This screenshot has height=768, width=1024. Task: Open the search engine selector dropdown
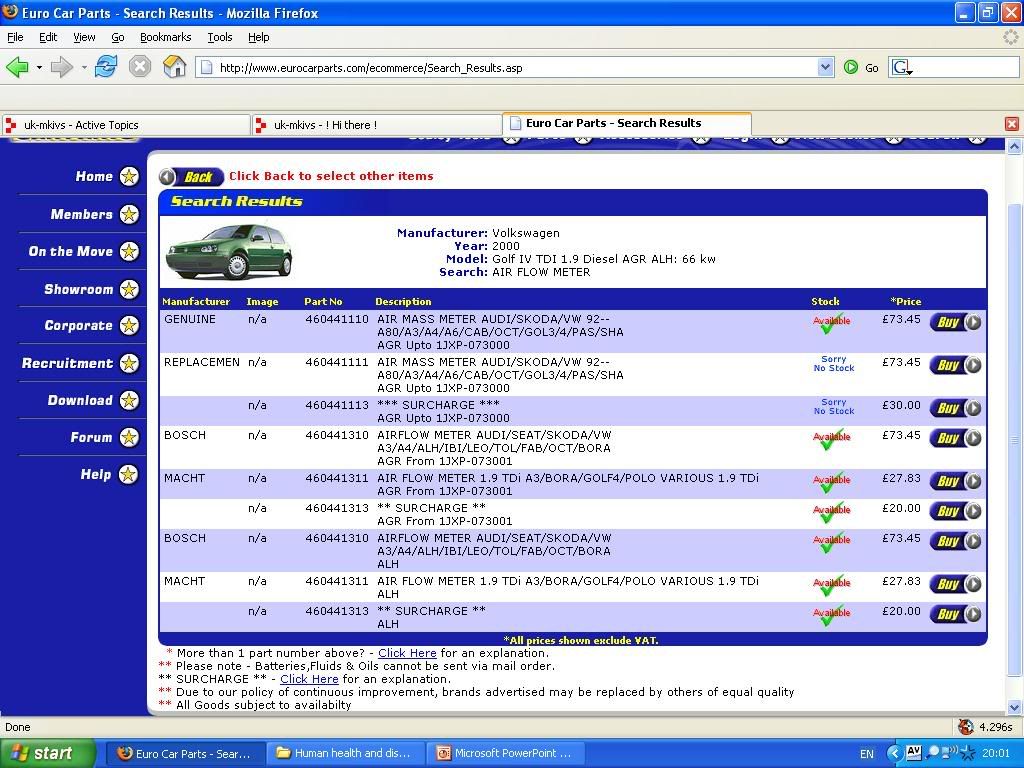coord(903,67)
